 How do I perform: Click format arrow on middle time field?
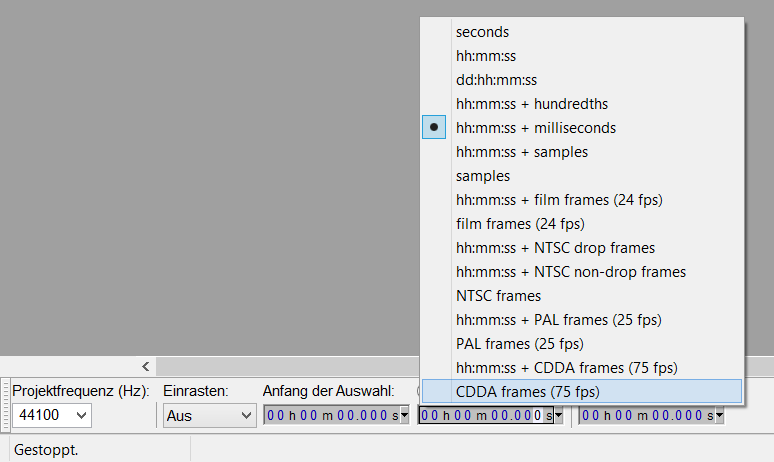558,415
